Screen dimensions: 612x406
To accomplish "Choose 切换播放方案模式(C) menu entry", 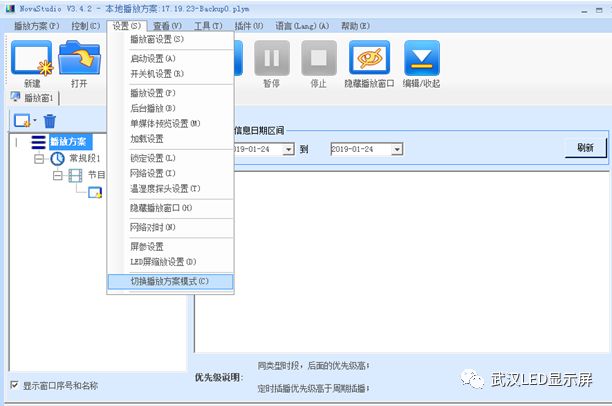I will click(171, 281).
